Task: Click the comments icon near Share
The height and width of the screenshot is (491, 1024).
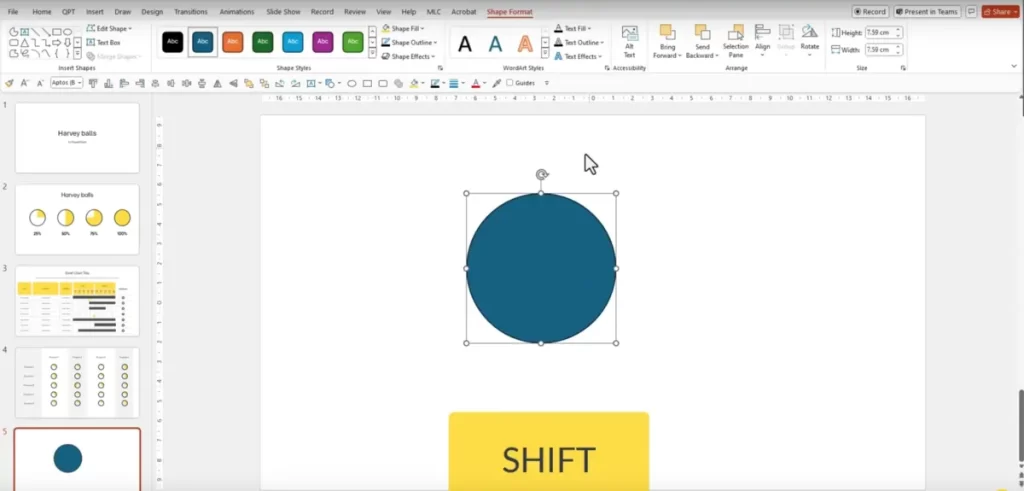Action: pyautogui.click(x=971, y=12)
